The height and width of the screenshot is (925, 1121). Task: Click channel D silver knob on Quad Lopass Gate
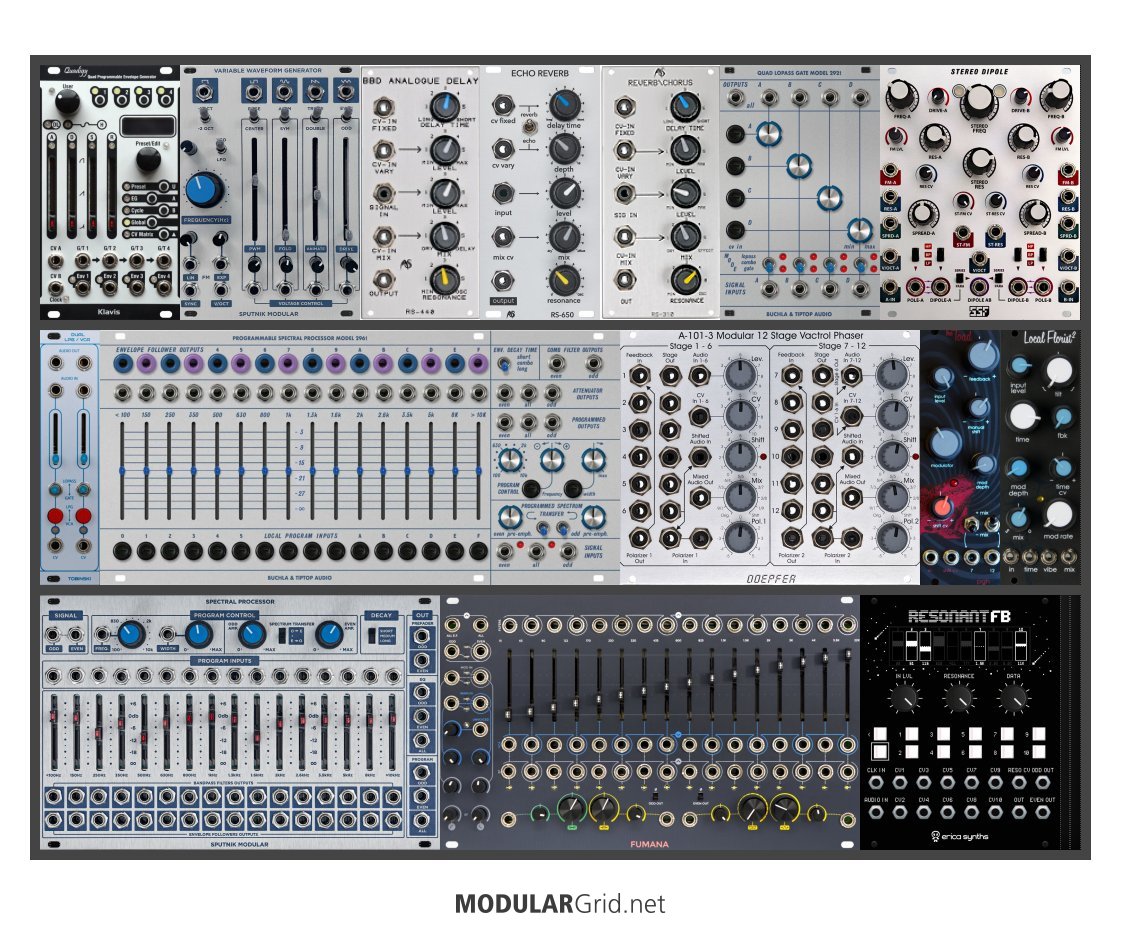pyautogui.click(x=859, y=230)
